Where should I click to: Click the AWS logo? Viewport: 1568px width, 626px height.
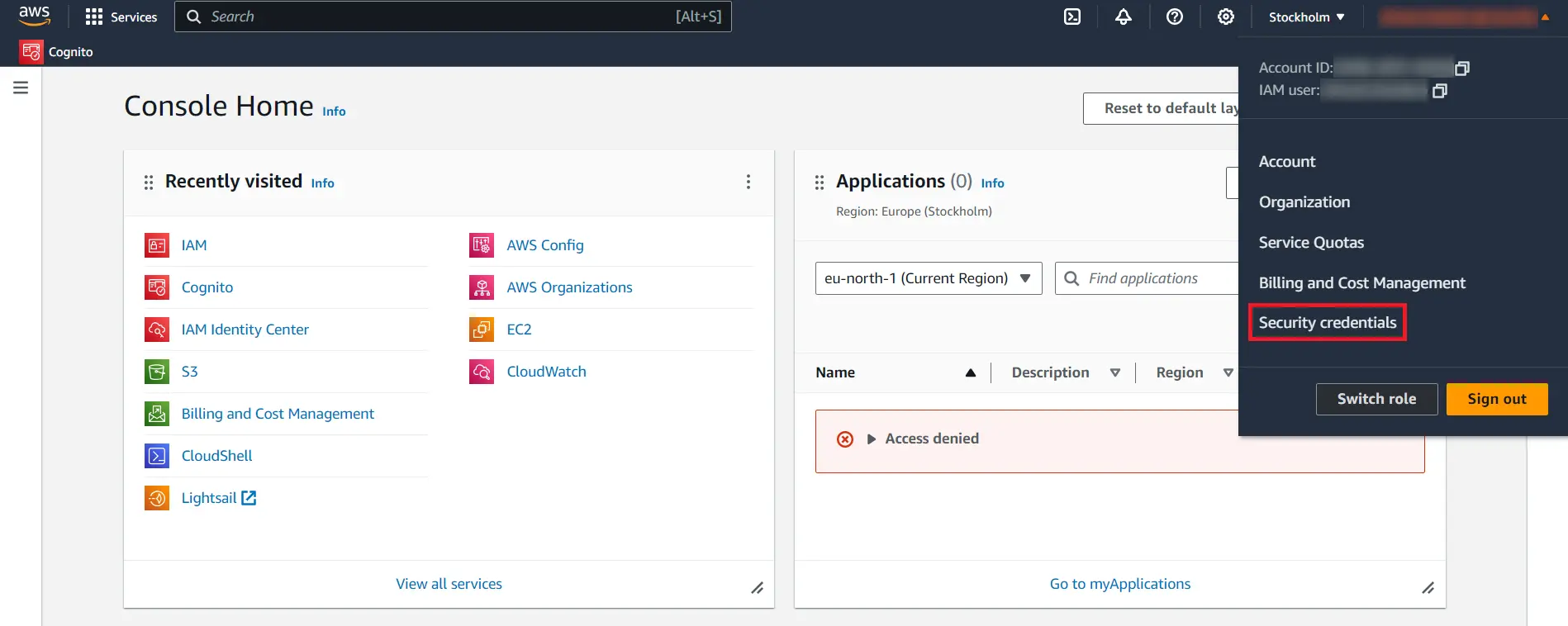(x=35, y=16)
